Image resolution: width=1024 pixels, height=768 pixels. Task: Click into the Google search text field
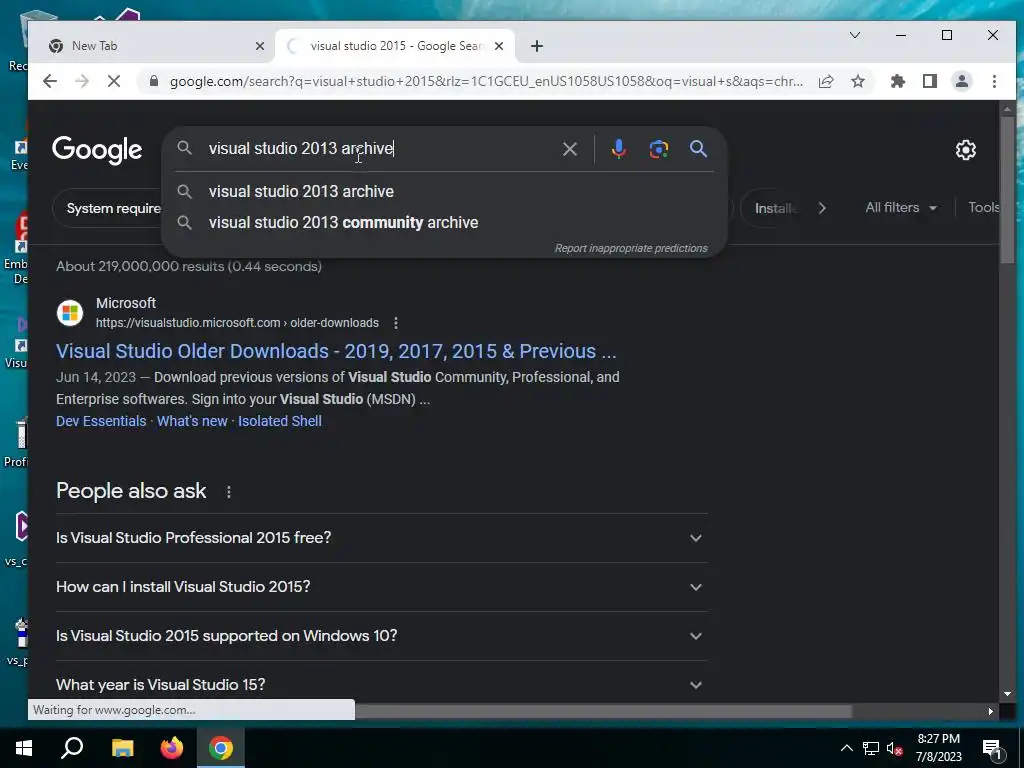click(379, 149)
